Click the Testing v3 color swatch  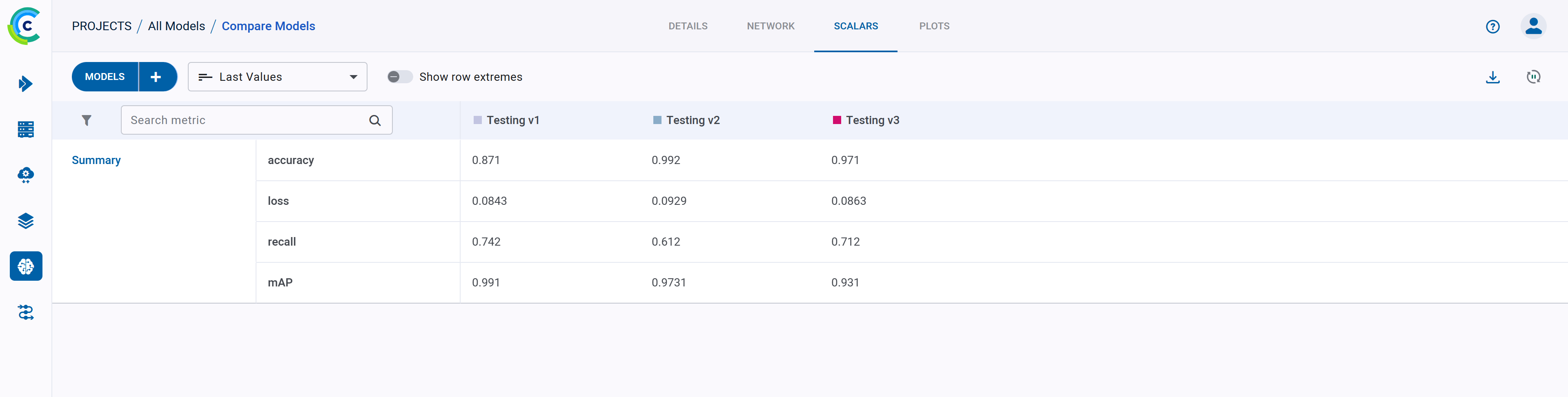coord(836,120)
